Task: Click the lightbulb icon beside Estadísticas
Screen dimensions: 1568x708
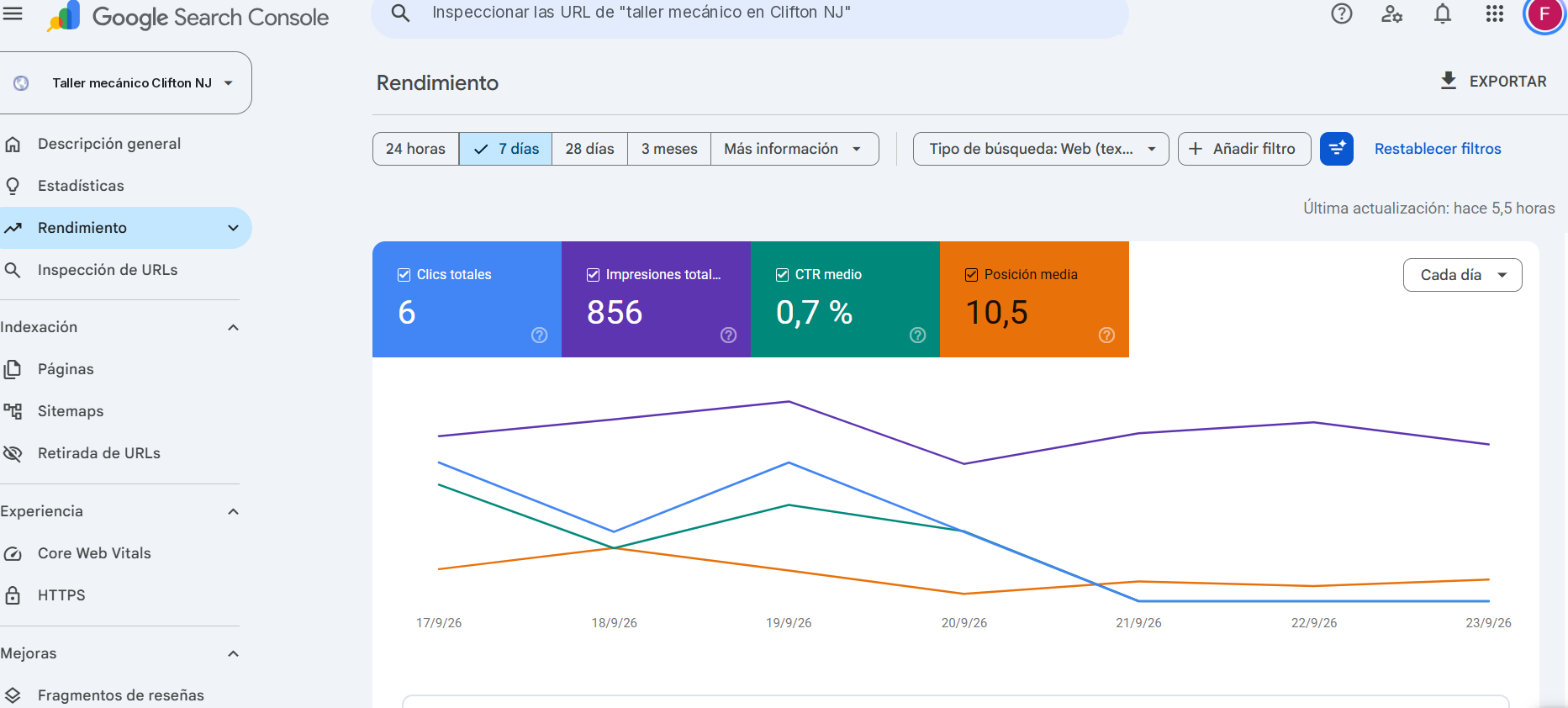Action: coord(13,186)
